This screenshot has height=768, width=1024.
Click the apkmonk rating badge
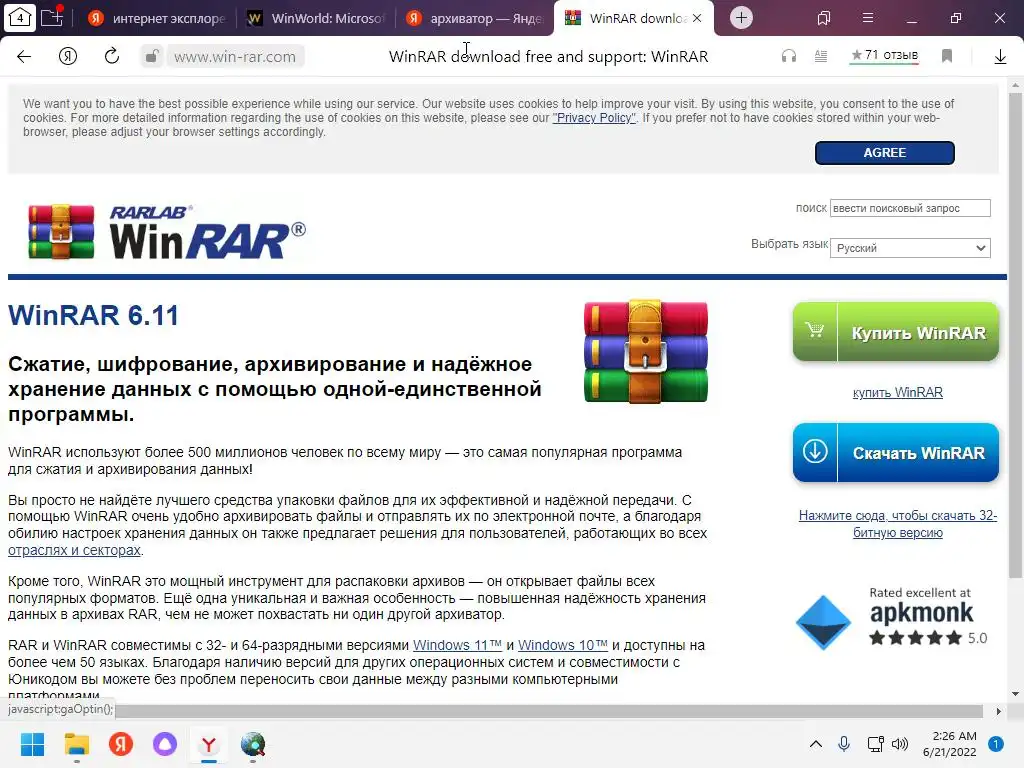(x=891, y=618)
